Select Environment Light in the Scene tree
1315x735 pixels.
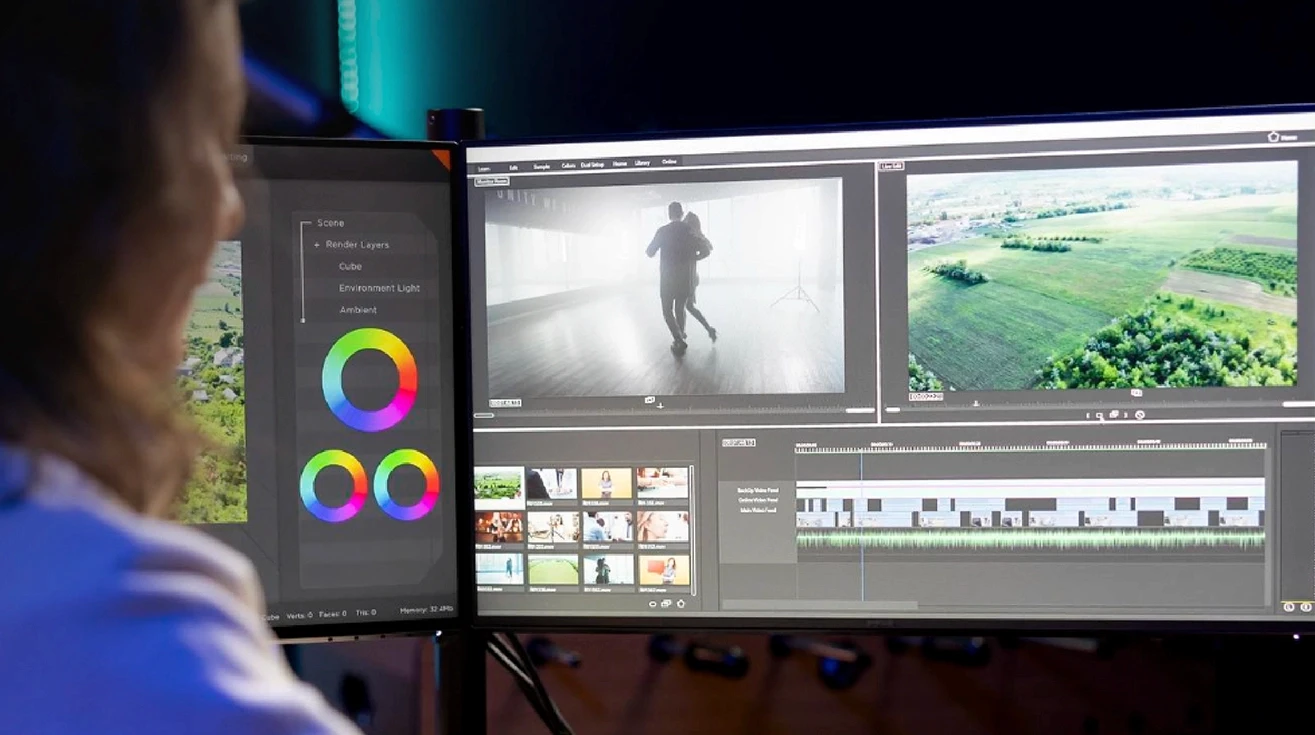379,288
